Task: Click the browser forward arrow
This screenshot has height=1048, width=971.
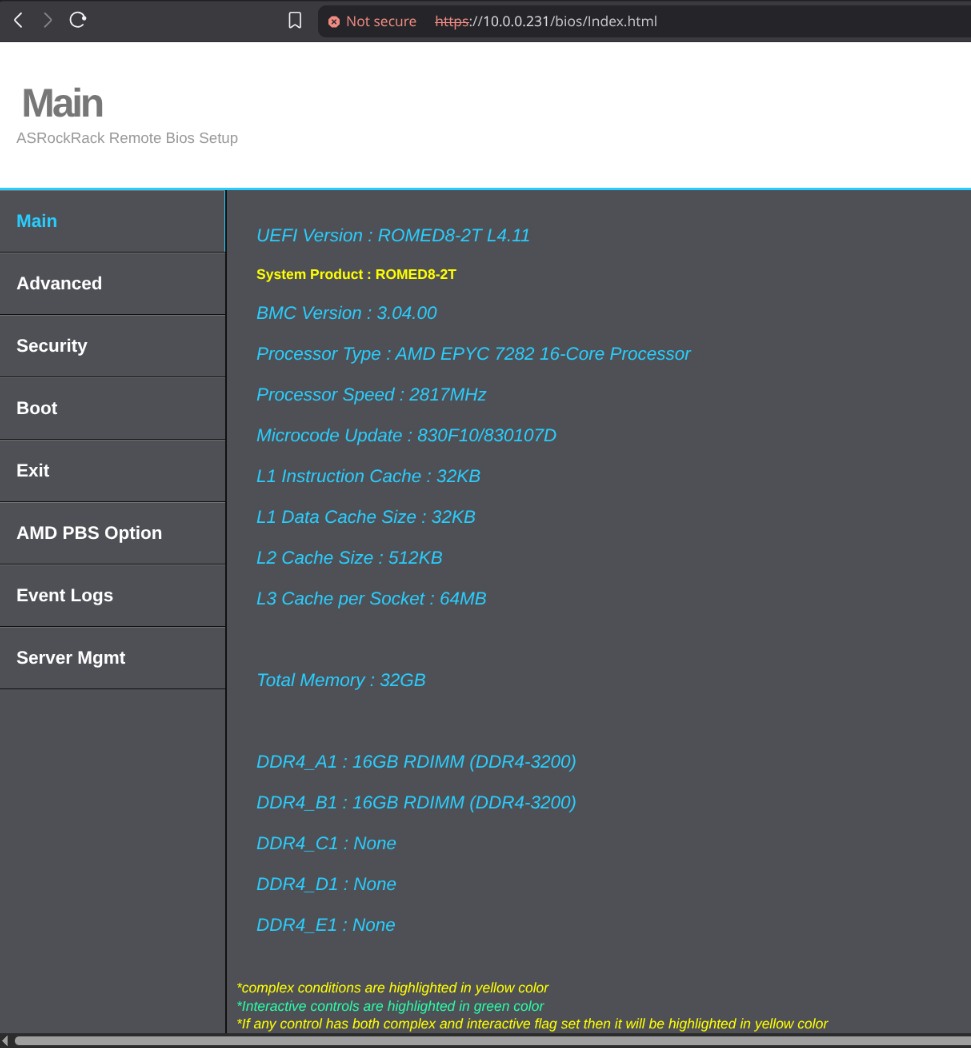Action: 47,20
